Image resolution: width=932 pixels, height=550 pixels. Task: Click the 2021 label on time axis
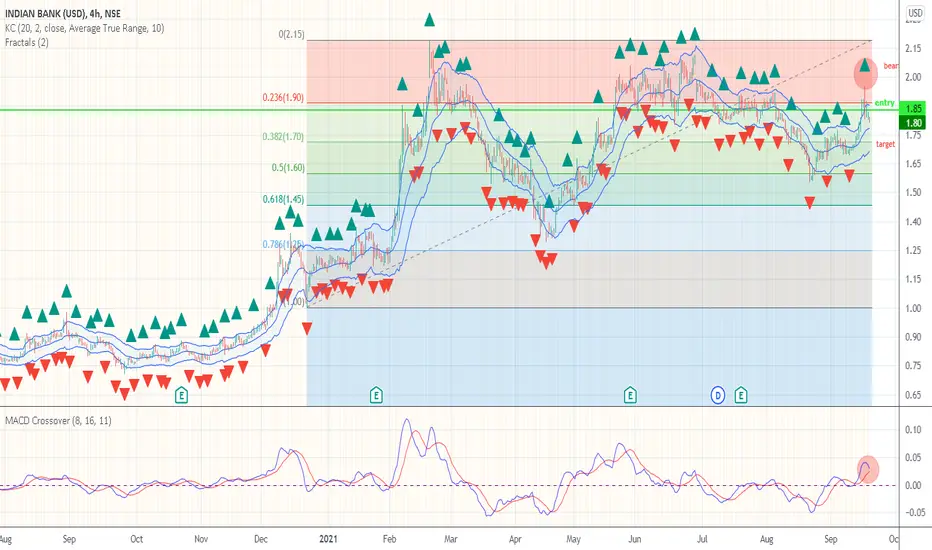click(328, 539)
